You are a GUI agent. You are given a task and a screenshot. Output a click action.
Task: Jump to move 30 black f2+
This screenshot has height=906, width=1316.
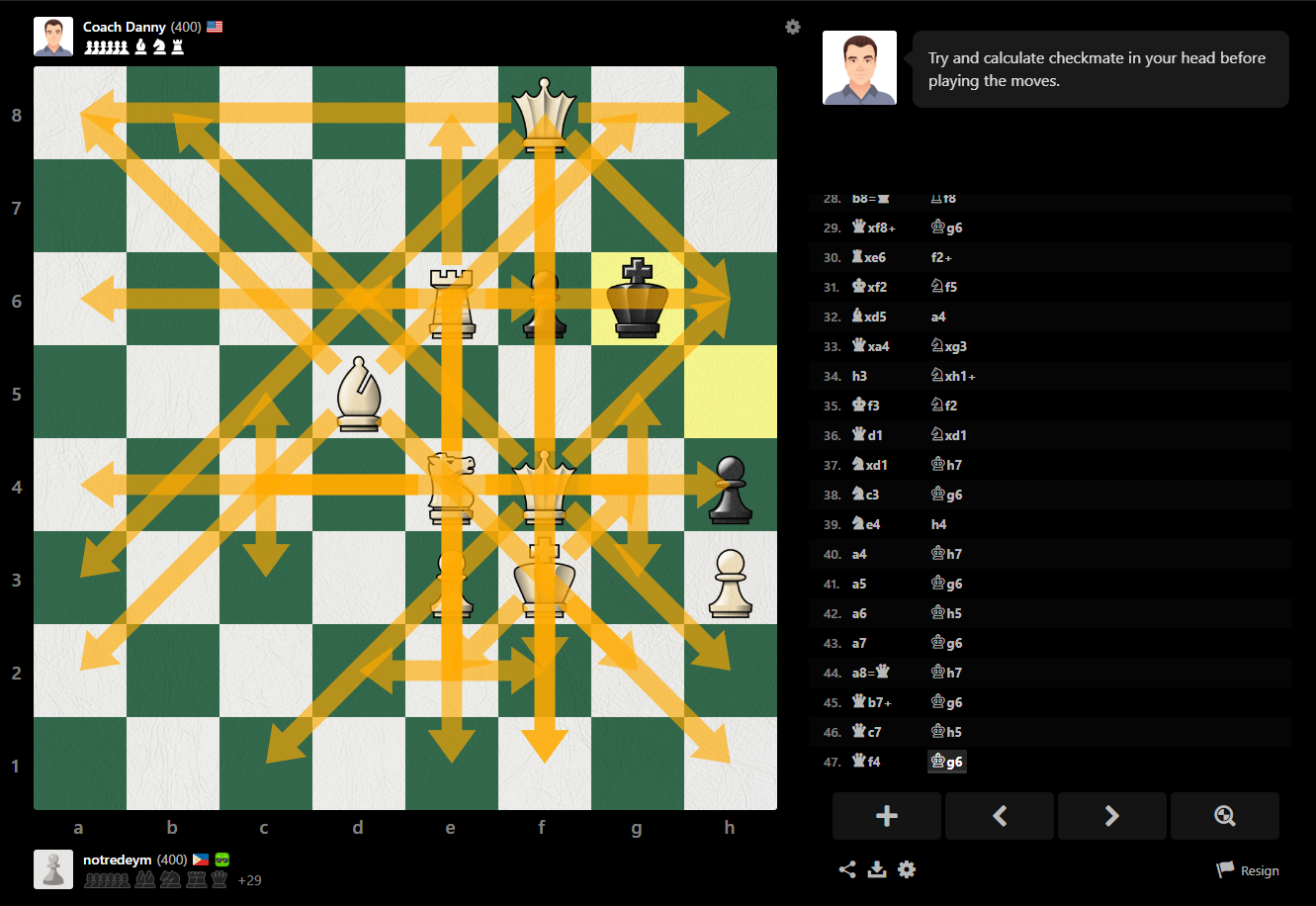click(x=941, y=257)
